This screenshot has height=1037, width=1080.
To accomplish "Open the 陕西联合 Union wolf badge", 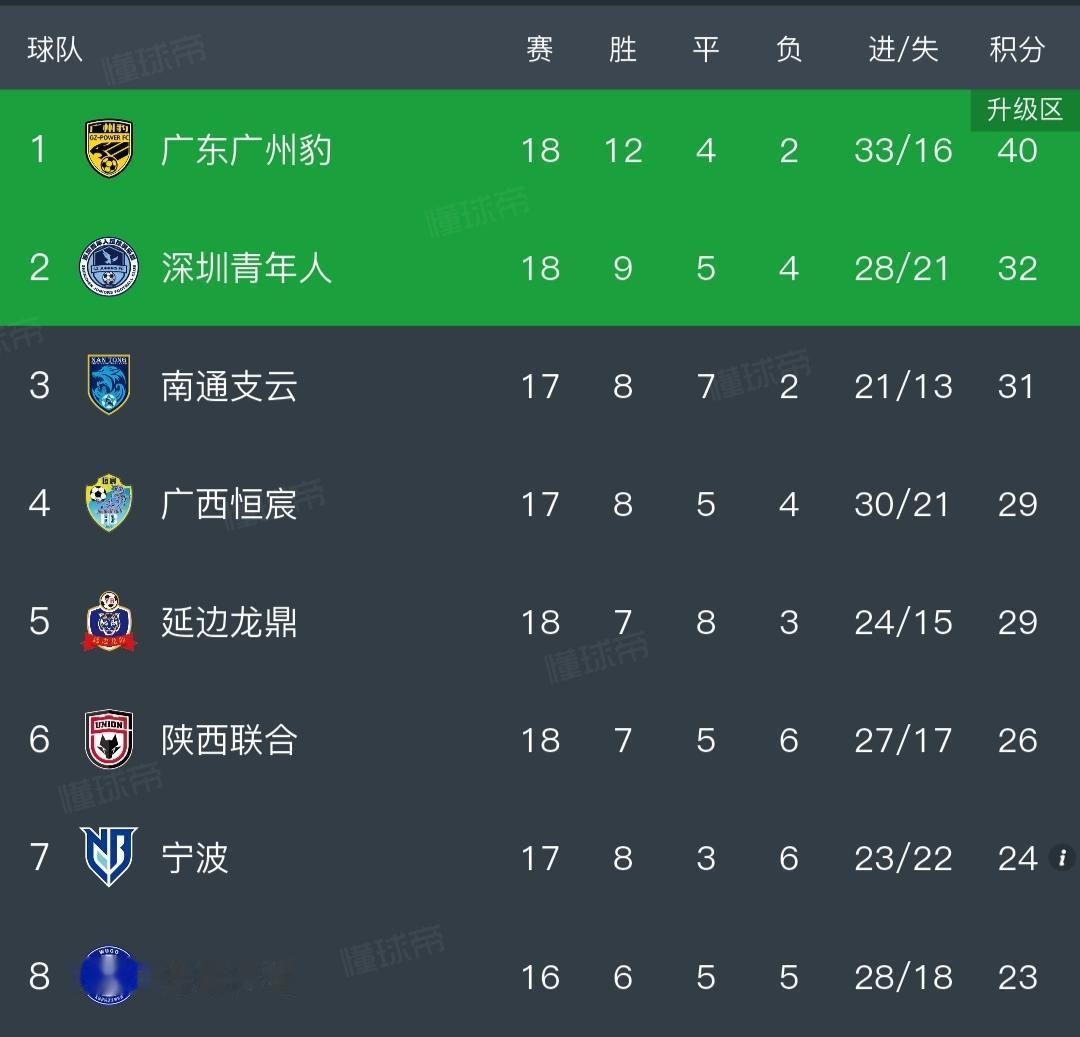I will click(x=109, y=740).
